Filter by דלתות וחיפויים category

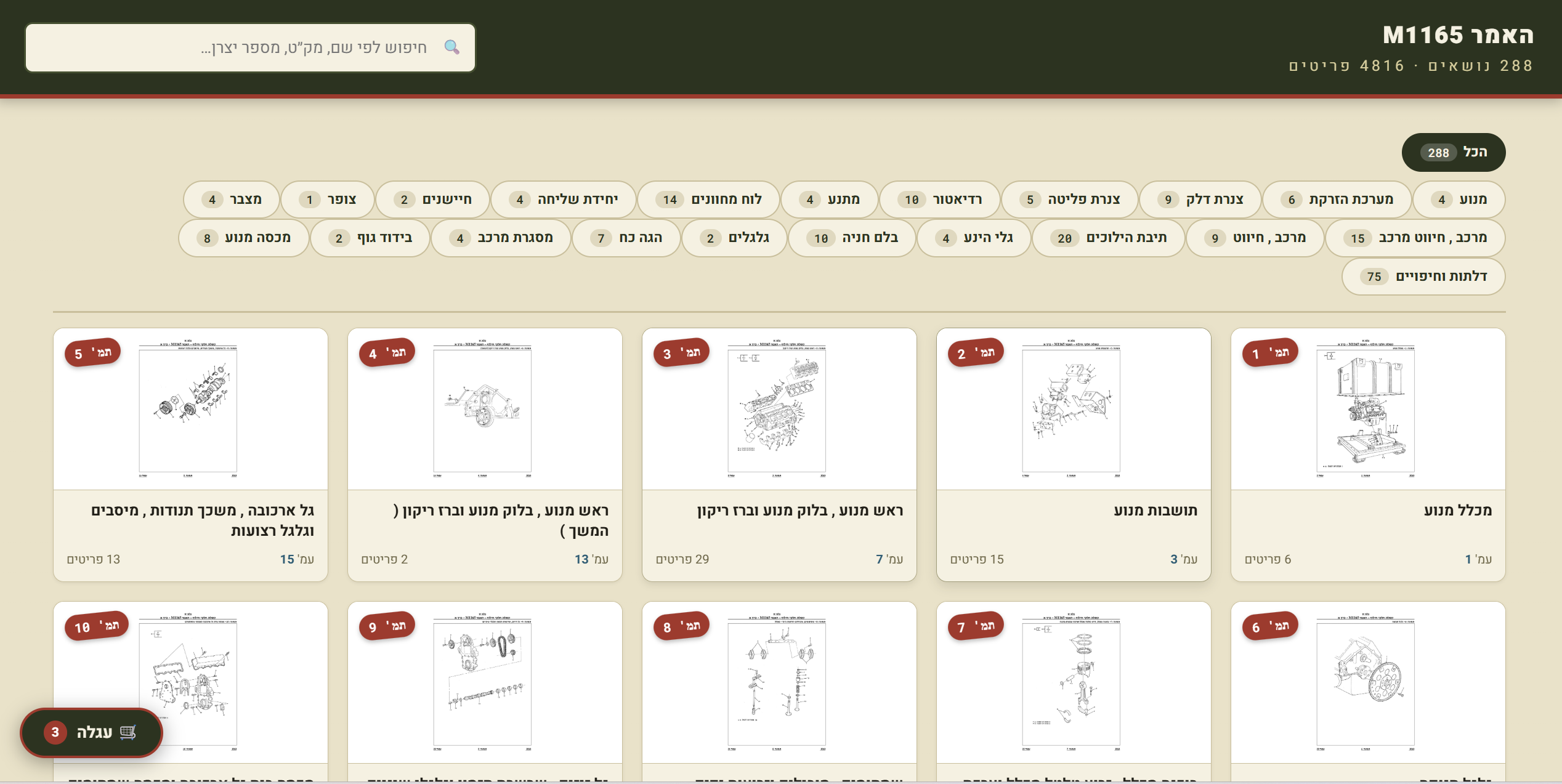click(1423, 277)
